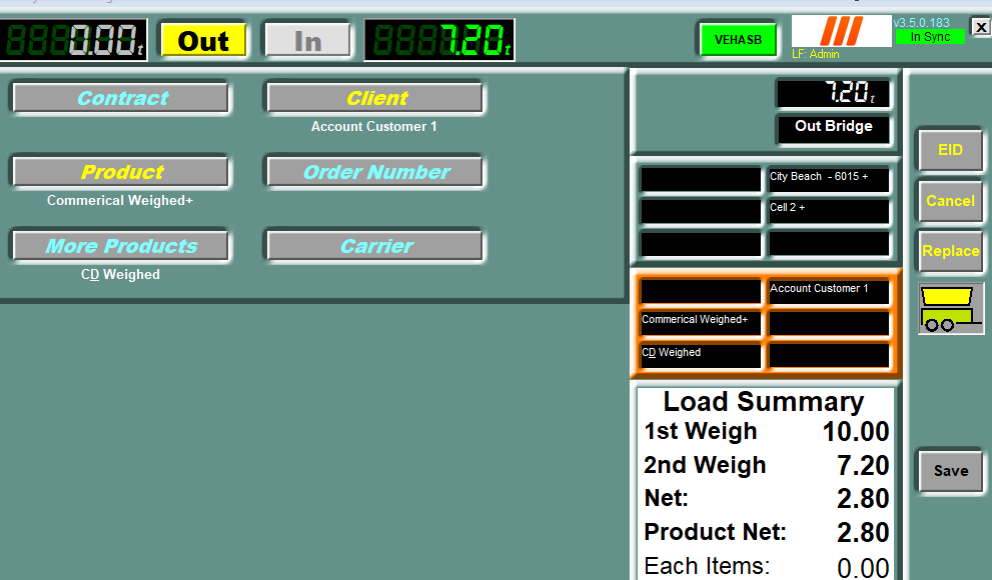992x580 pixels.
Task: Open the Client selector
Action: click(x=375, y=98)
